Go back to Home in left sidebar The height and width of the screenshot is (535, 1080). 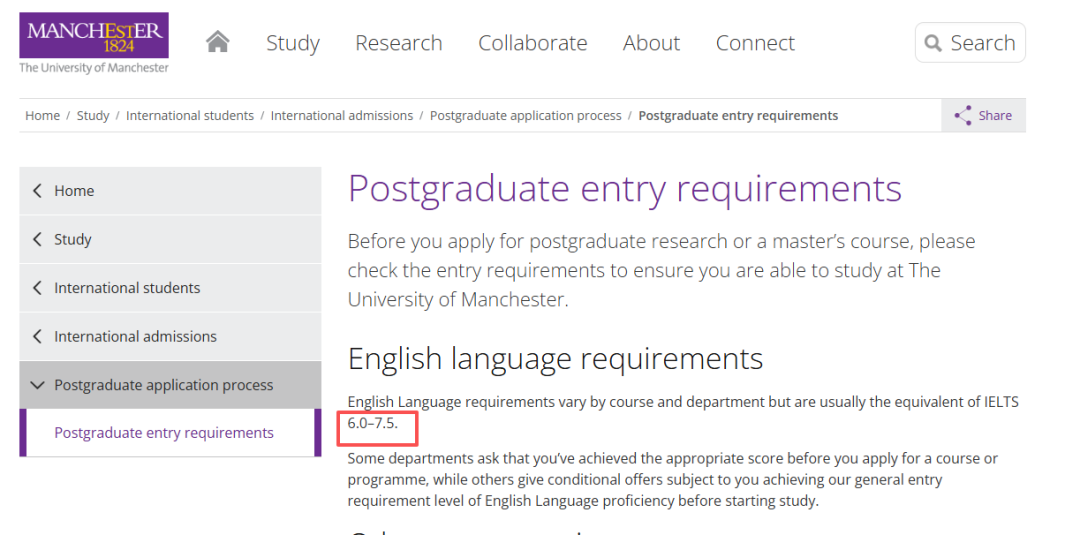coord(74,191)
